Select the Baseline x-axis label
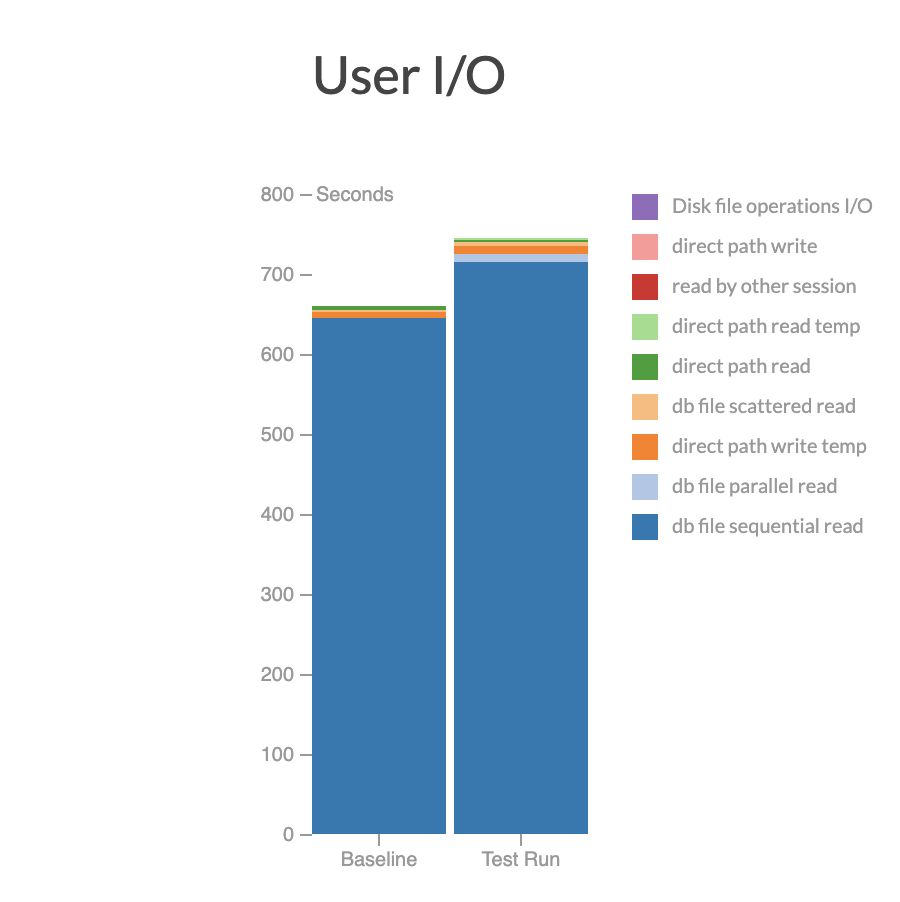This screenshot has height=902, width=900. click(379, 859)
